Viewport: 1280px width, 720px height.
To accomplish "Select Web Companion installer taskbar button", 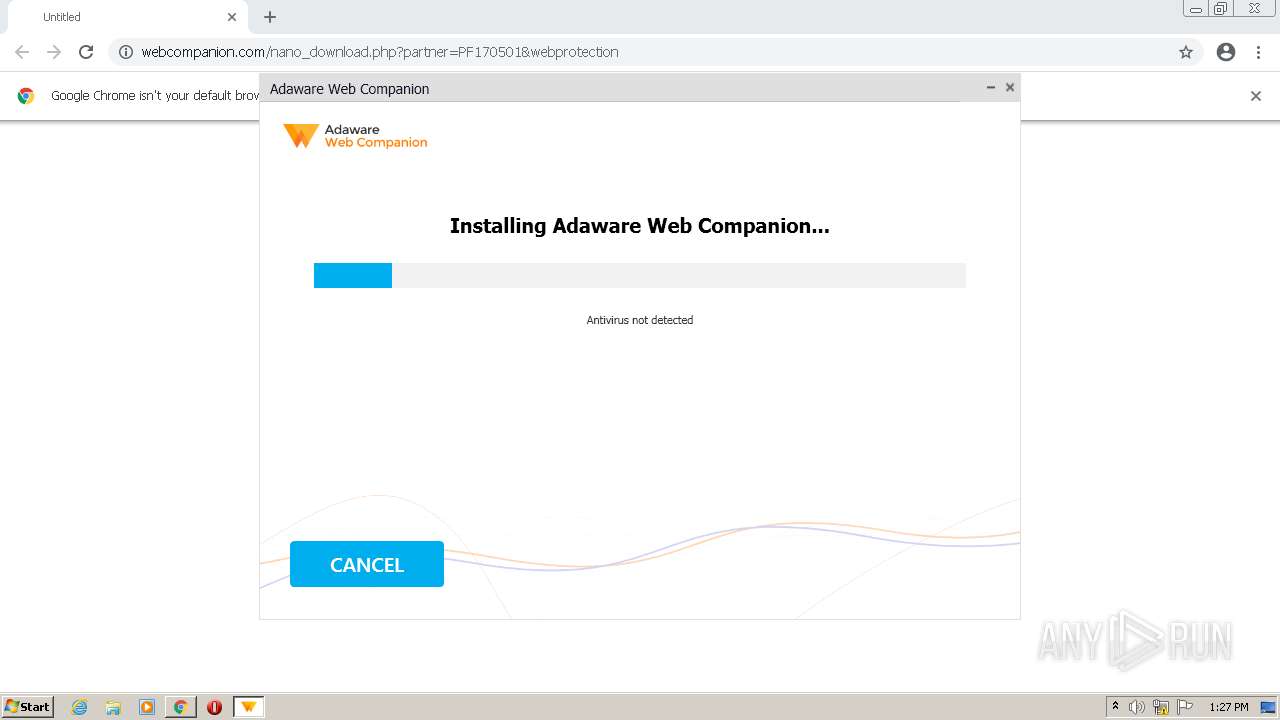I will (x=248, y=707).
